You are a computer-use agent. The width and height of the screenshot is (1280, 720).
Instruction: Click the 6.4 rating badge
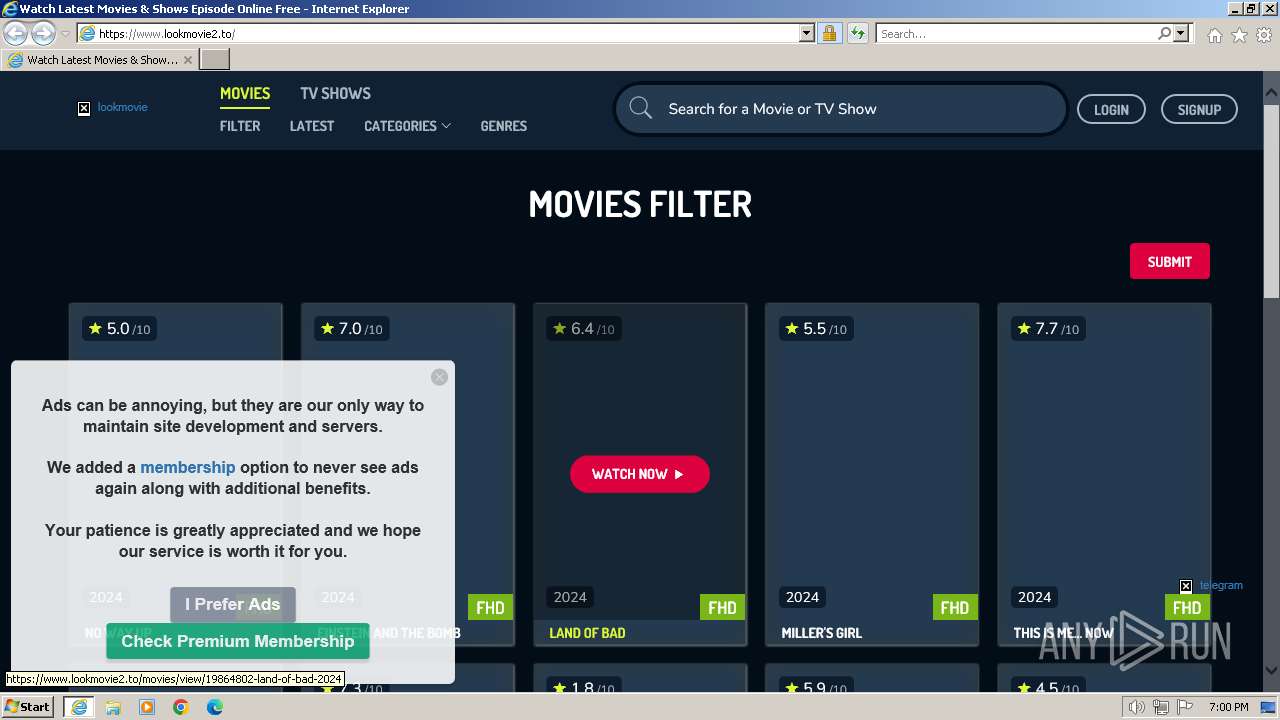(x=584, y=329)
